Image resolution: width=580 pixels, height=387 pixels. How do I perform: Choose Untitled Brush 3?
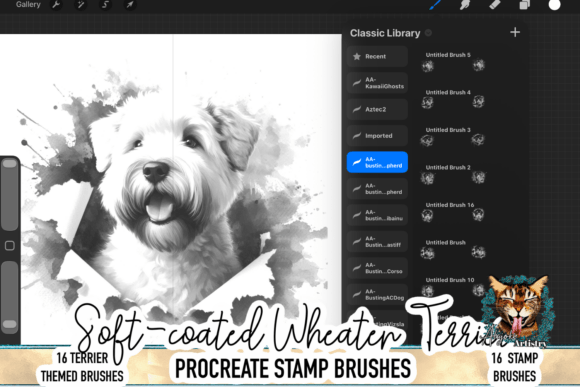coord(453,137)
